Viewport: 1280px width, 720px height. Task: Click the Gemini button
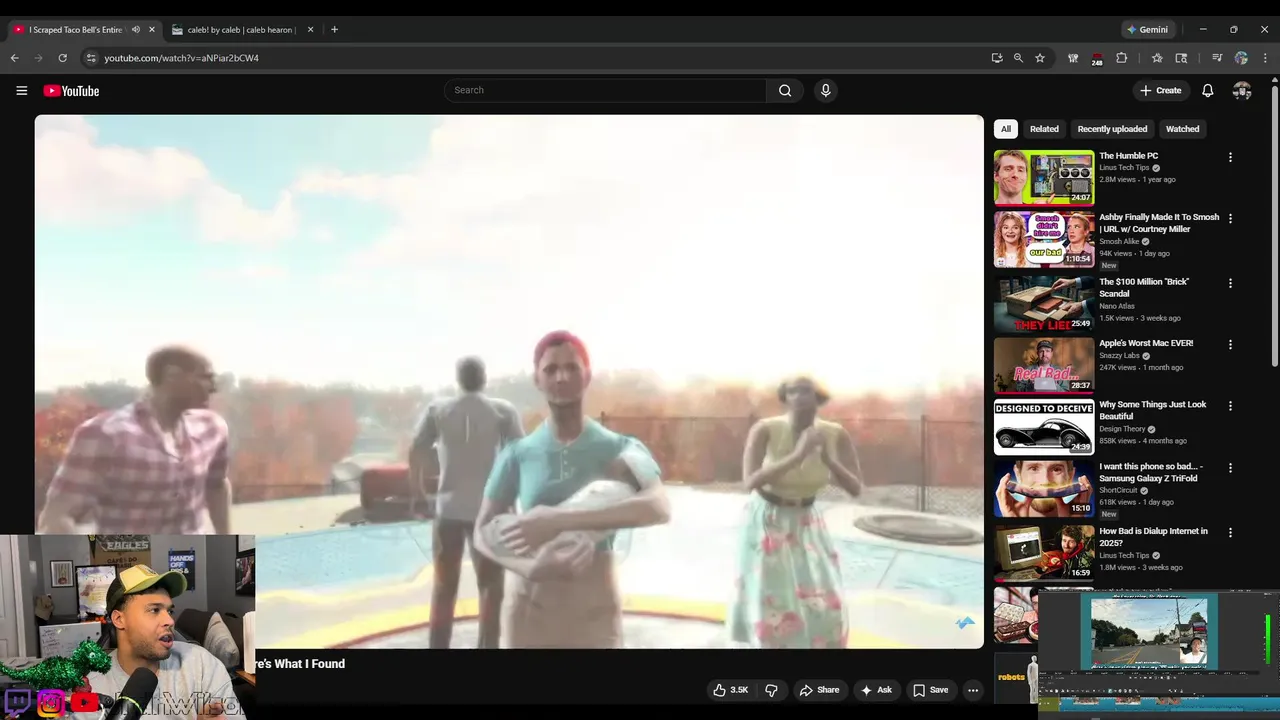[1147, 30]
